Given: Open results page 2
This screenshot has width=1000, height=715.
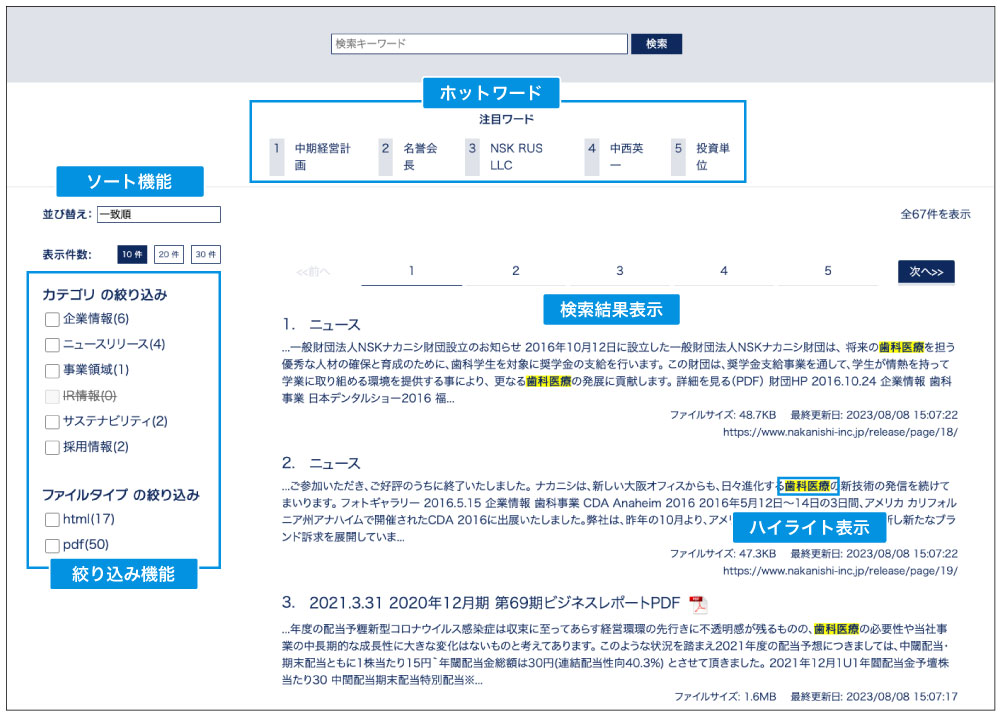Looking at the screenshot, I should tap(515, 271).
